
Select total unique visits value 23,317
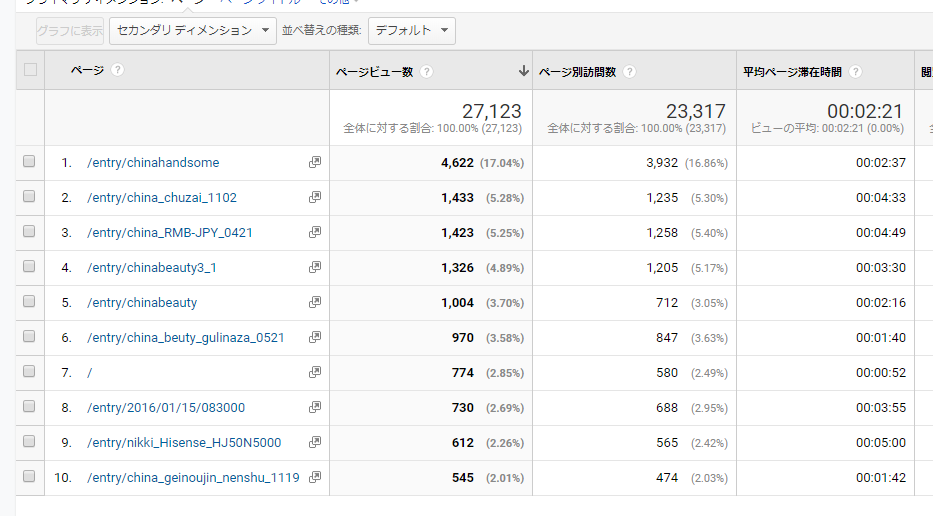[696, 111]
